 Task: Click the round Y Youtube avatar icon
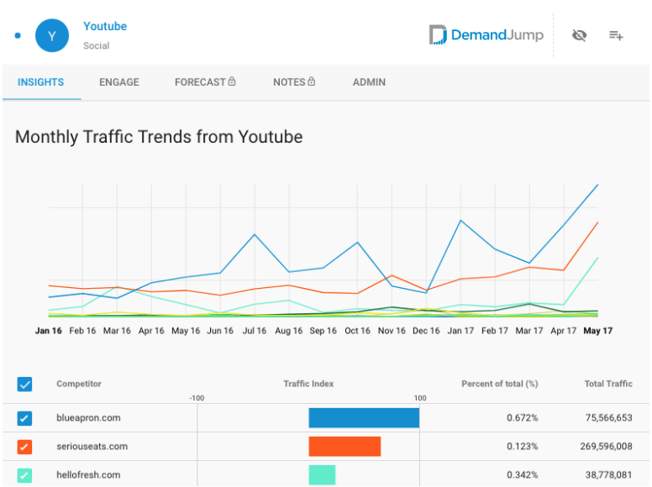coord(52,36)
